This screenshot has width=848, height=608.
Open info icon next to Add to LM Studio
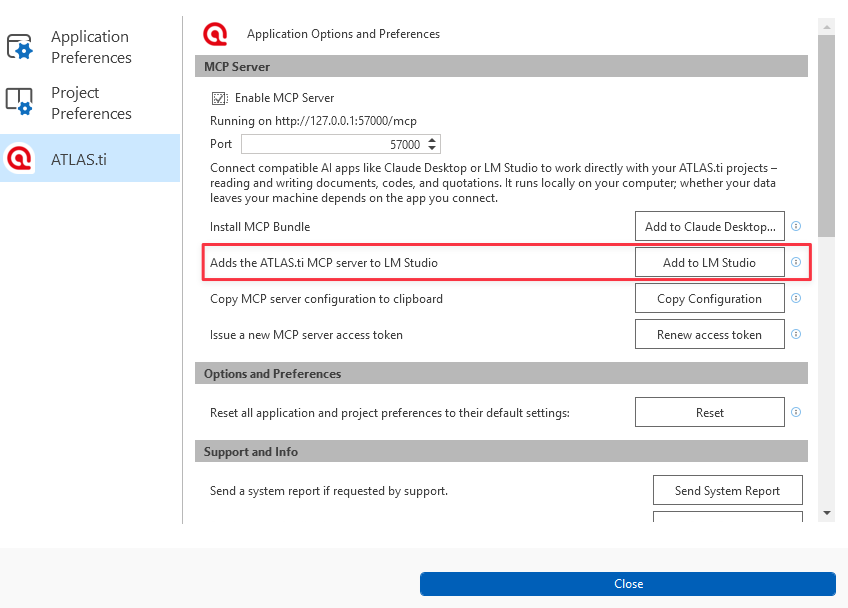click(796, 262)
